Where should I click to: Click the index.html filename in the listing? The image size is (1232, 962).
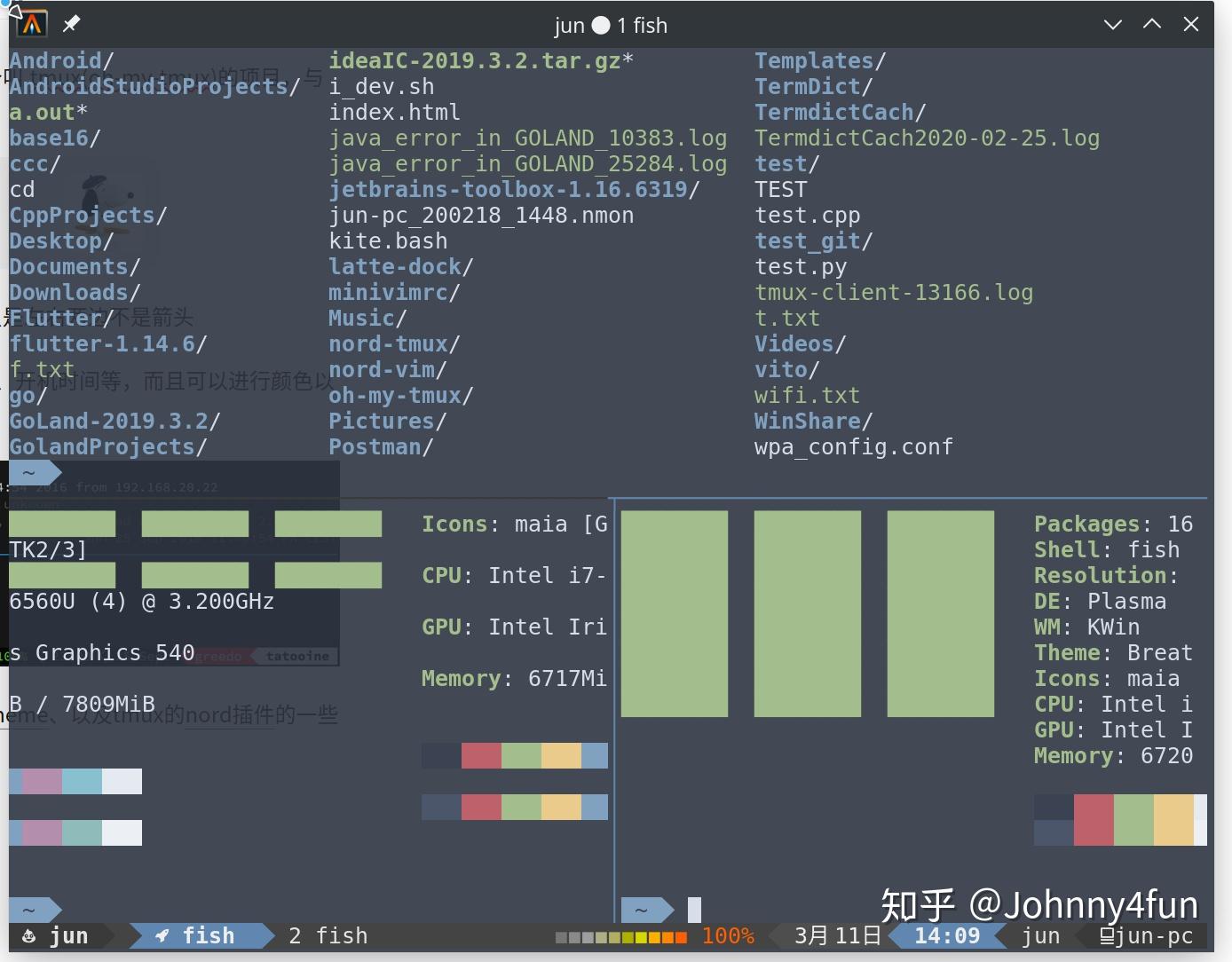pos(395,112)
